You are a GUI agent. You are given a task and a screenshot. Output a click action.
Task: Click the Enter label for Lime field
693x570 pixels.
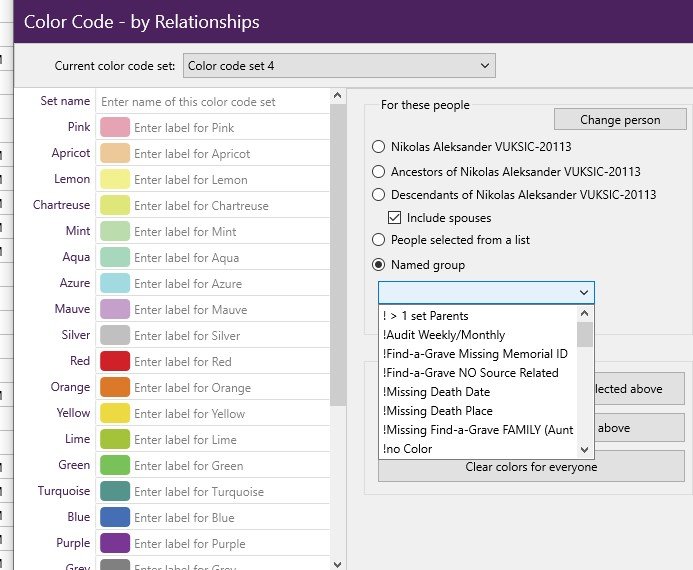(x=231, y=440)
